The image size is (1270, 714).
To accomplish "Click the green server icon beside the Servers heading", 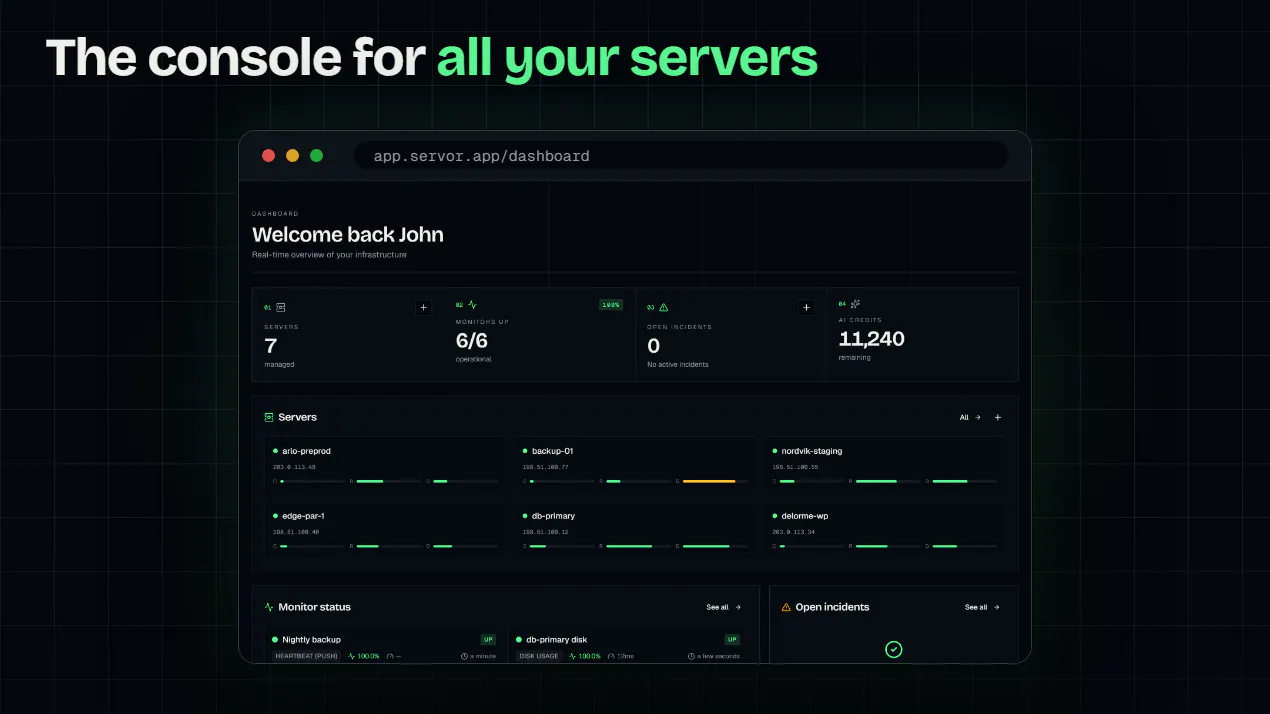I will point(269,417).
